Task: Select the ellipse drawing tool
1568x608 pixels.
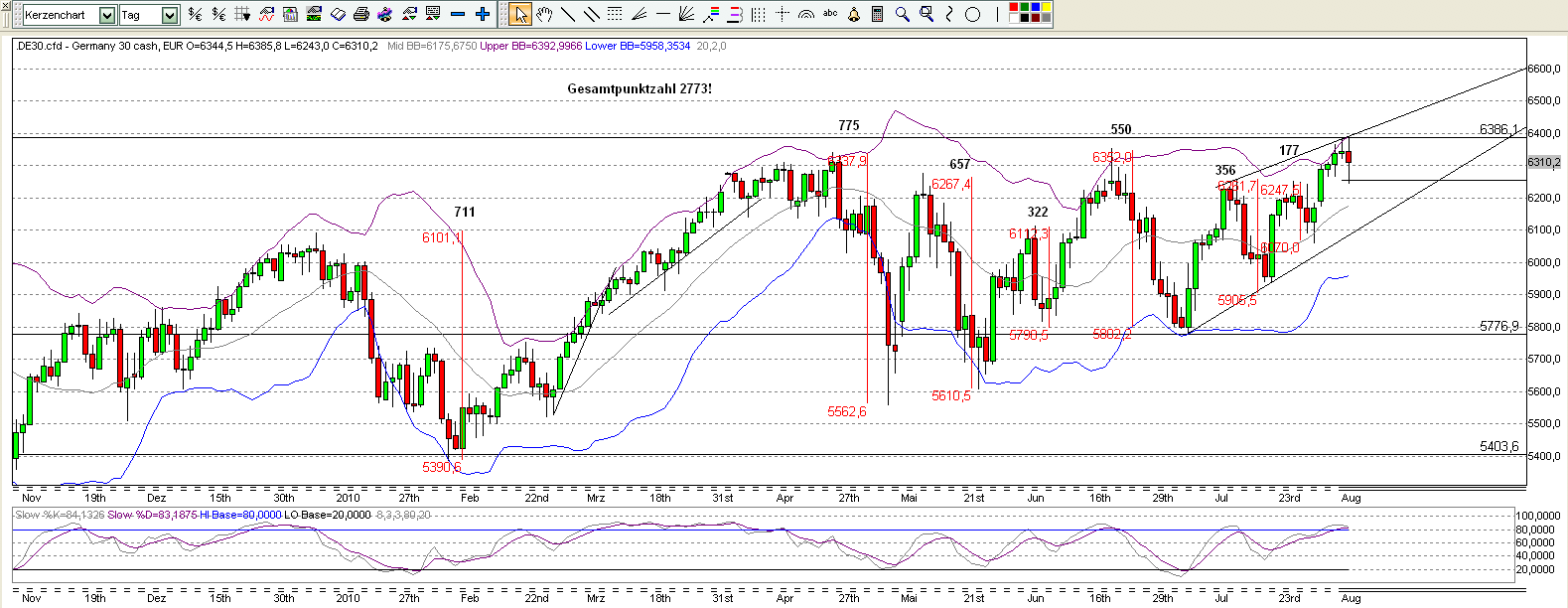Action: click(x=972, y=14)
